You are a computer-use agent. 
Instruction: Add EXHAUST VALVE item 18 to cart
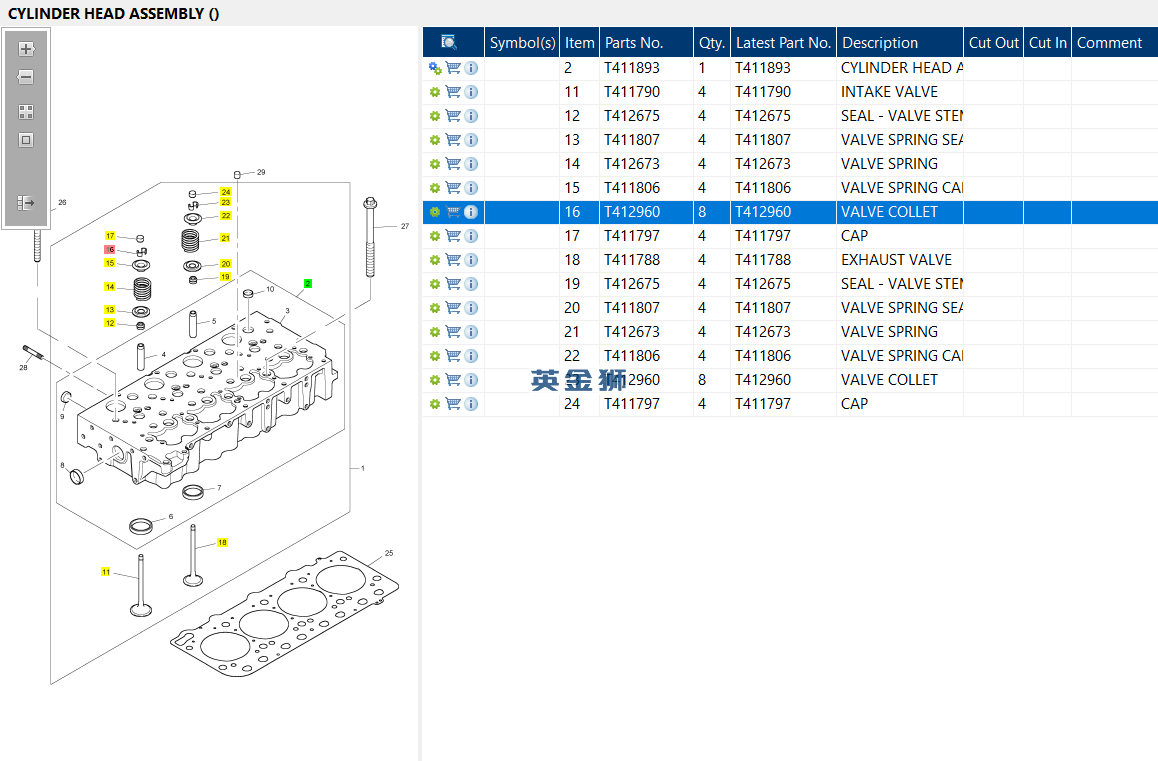pyautogui.click(x=453, y=260)
